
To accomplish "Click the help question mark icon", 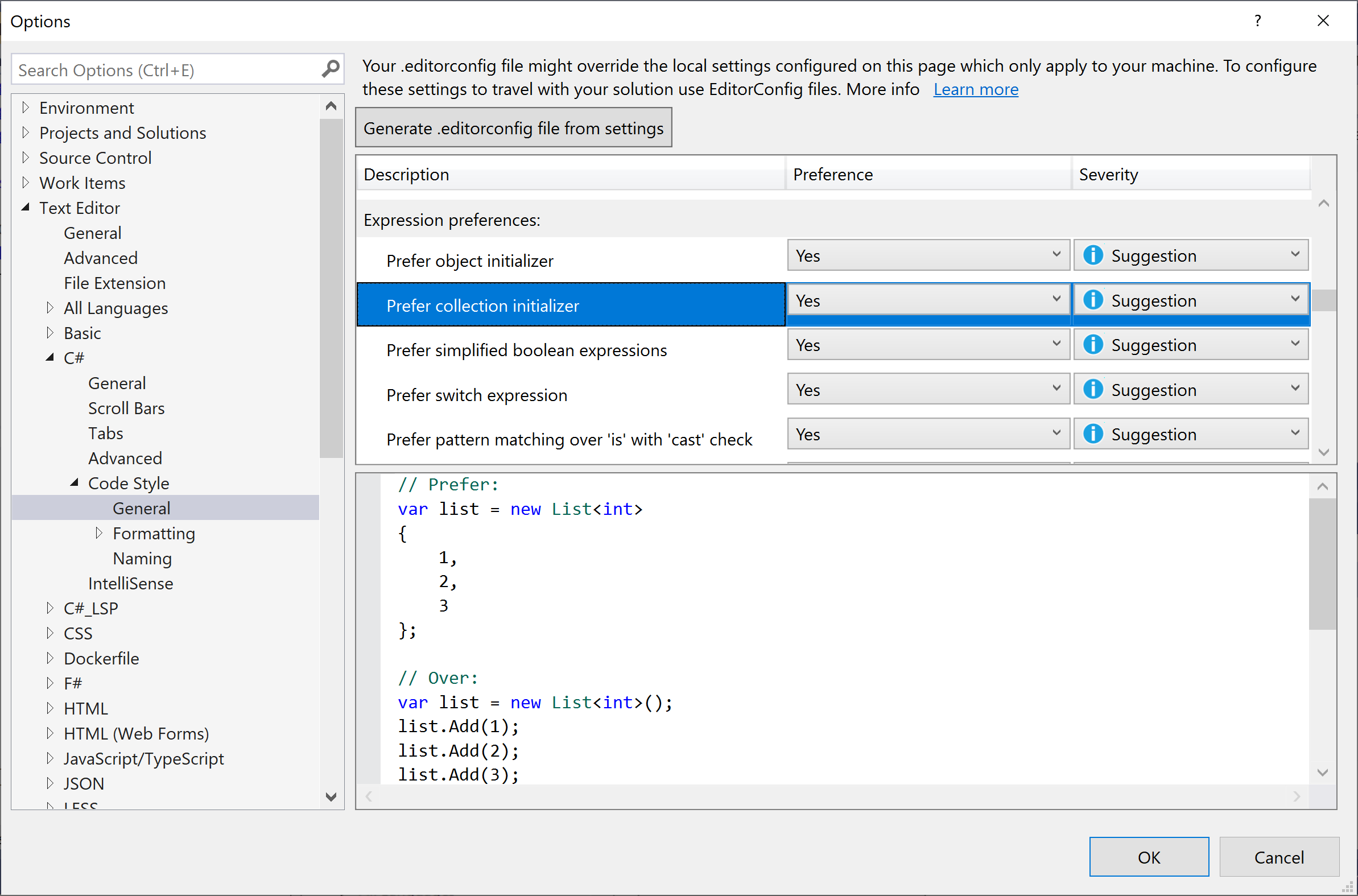I will coord(1257,21).
